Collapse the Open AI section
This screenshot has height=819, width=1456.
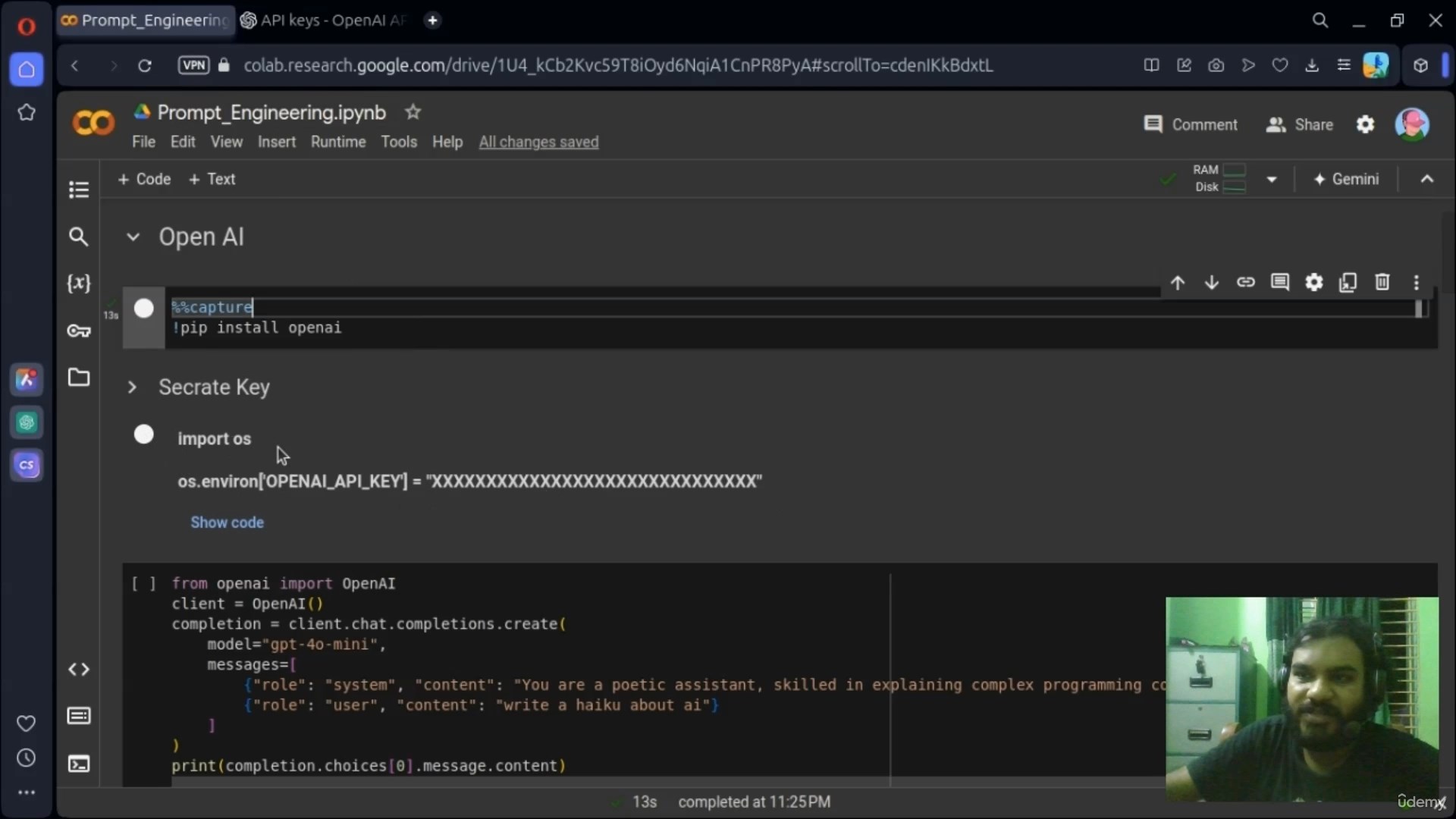[133, 237]
